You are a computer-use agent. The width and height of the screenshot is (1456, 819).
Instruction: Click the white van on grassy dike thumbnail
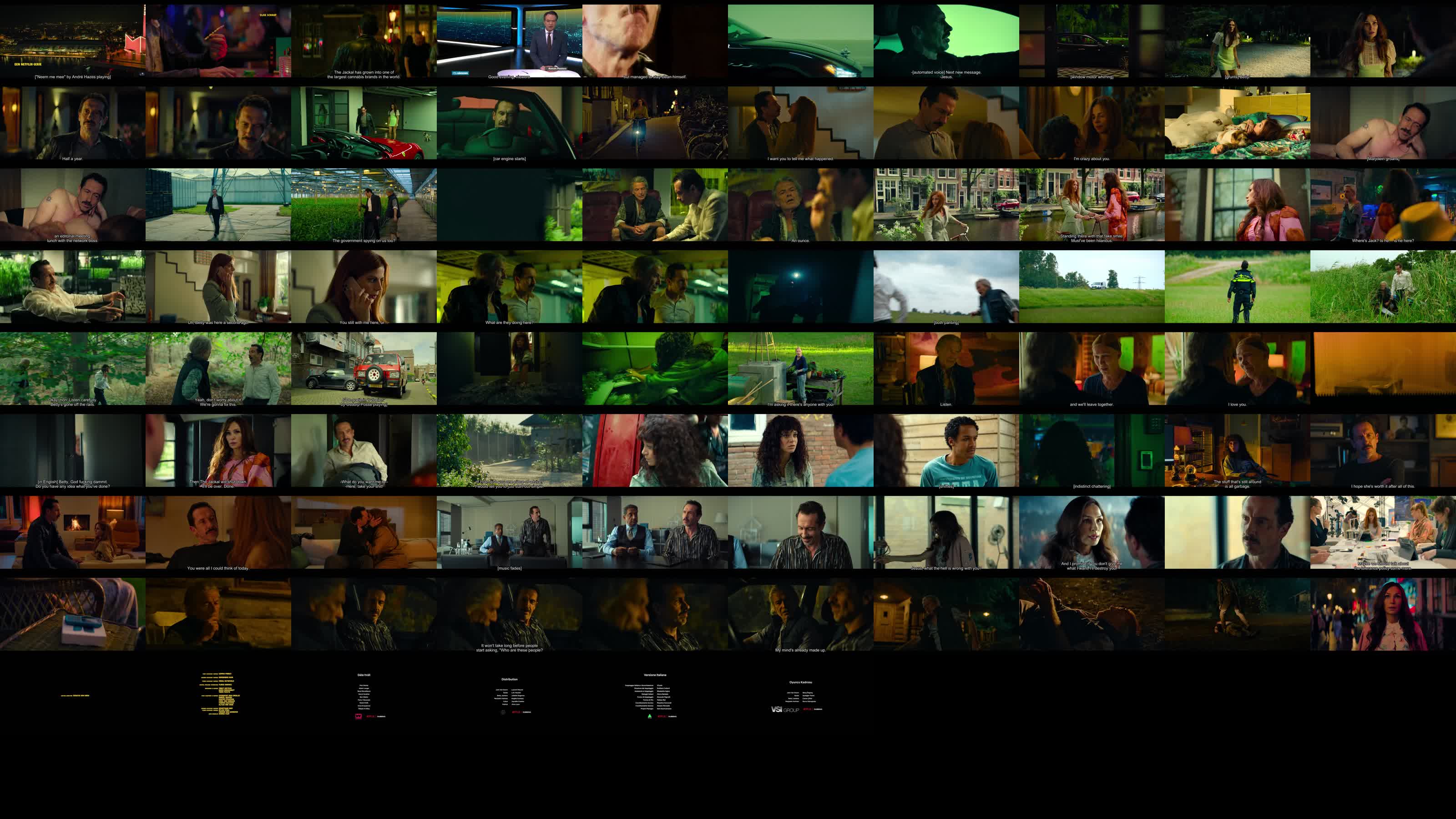1092,287
